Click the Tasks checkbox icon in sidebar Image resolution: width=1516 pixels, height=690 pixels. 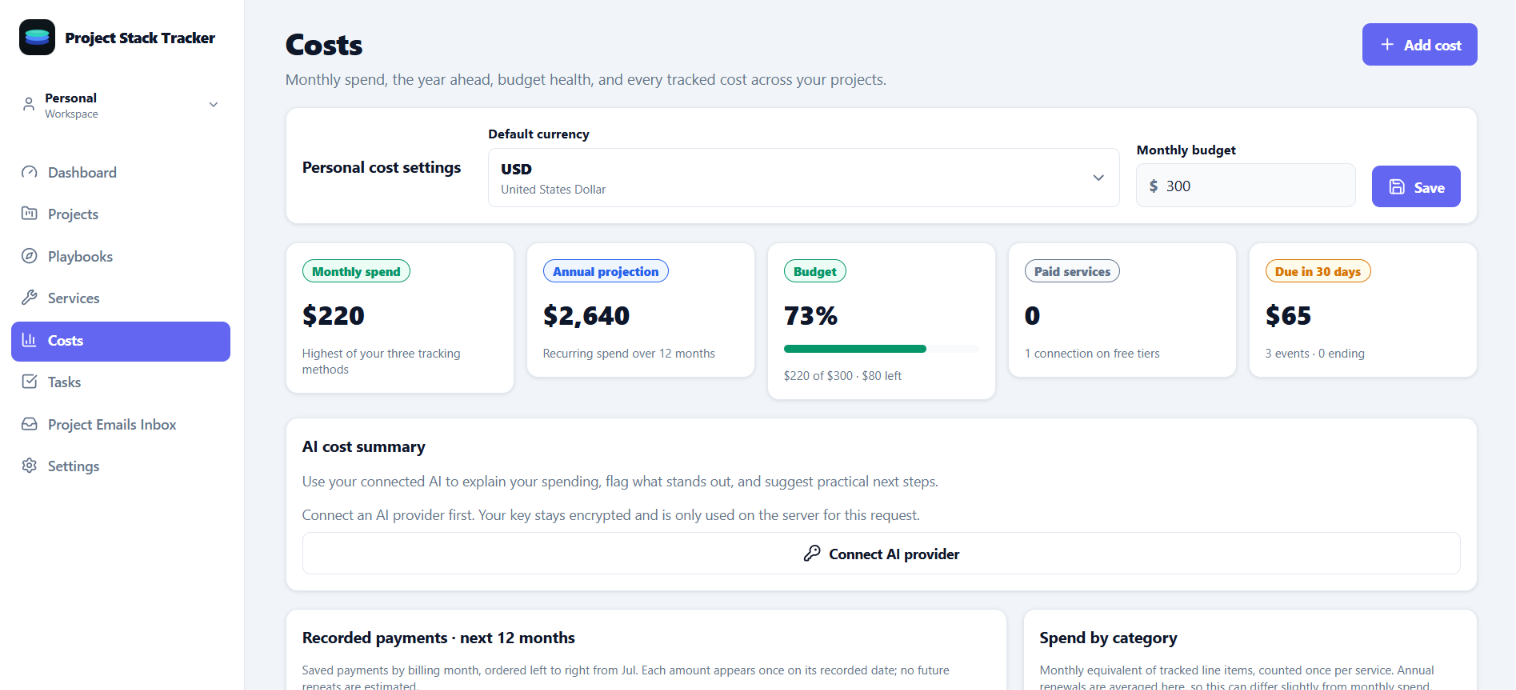(x=29, y=382)
